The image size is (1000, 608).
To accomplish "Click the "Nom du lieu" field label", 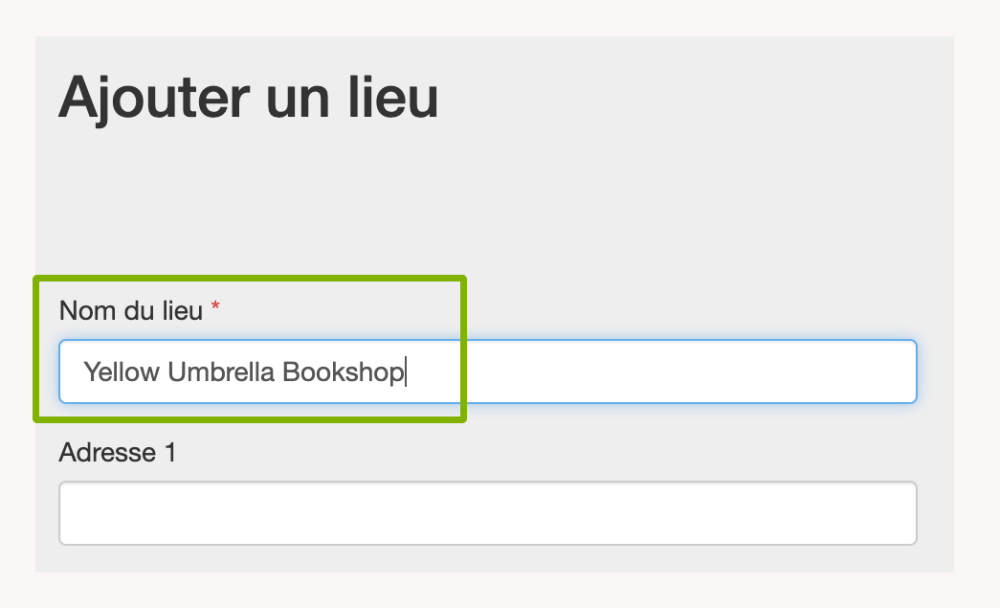I will (130, 310).
